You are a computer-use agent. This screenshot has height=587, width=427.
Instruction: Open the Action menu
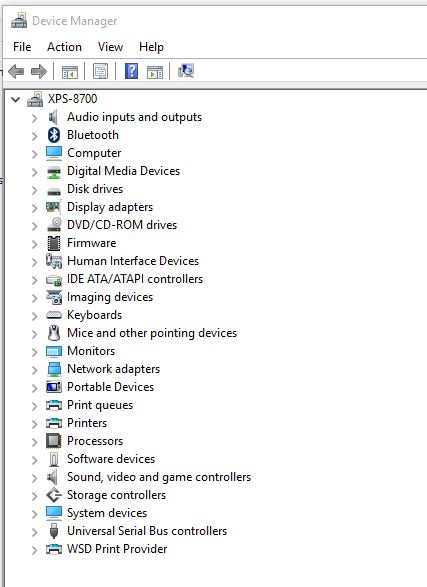(64, 47)
